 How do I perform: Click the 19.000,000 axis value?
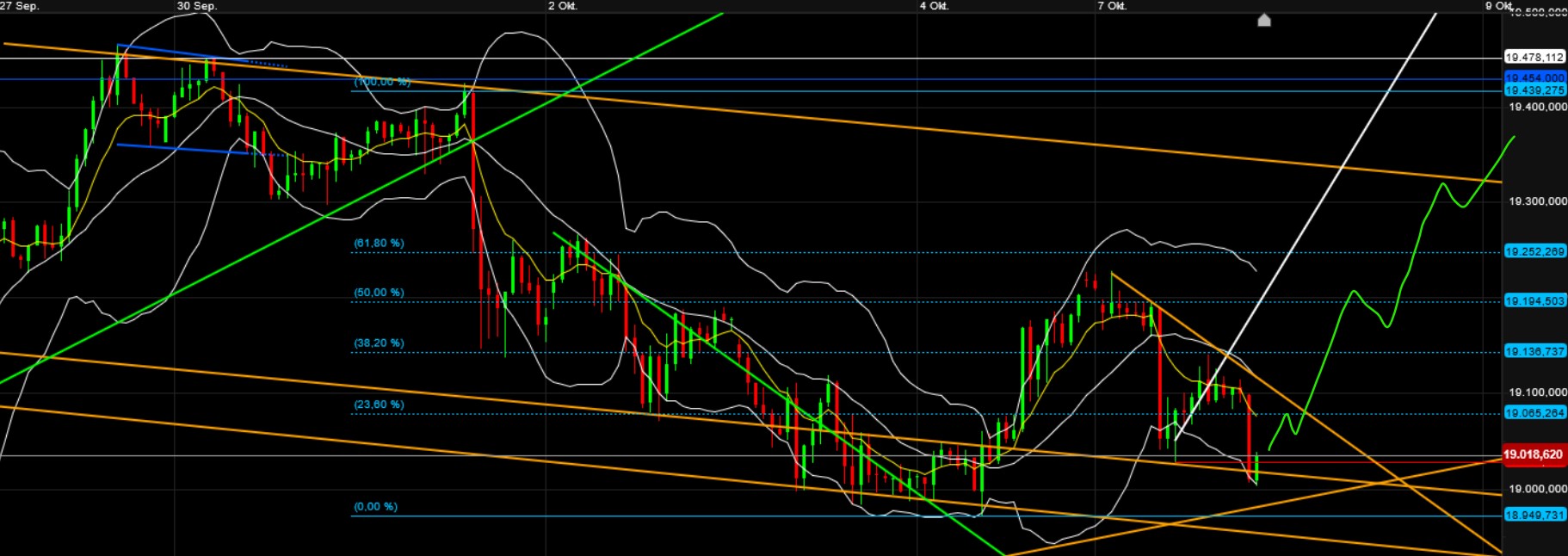1537,489
